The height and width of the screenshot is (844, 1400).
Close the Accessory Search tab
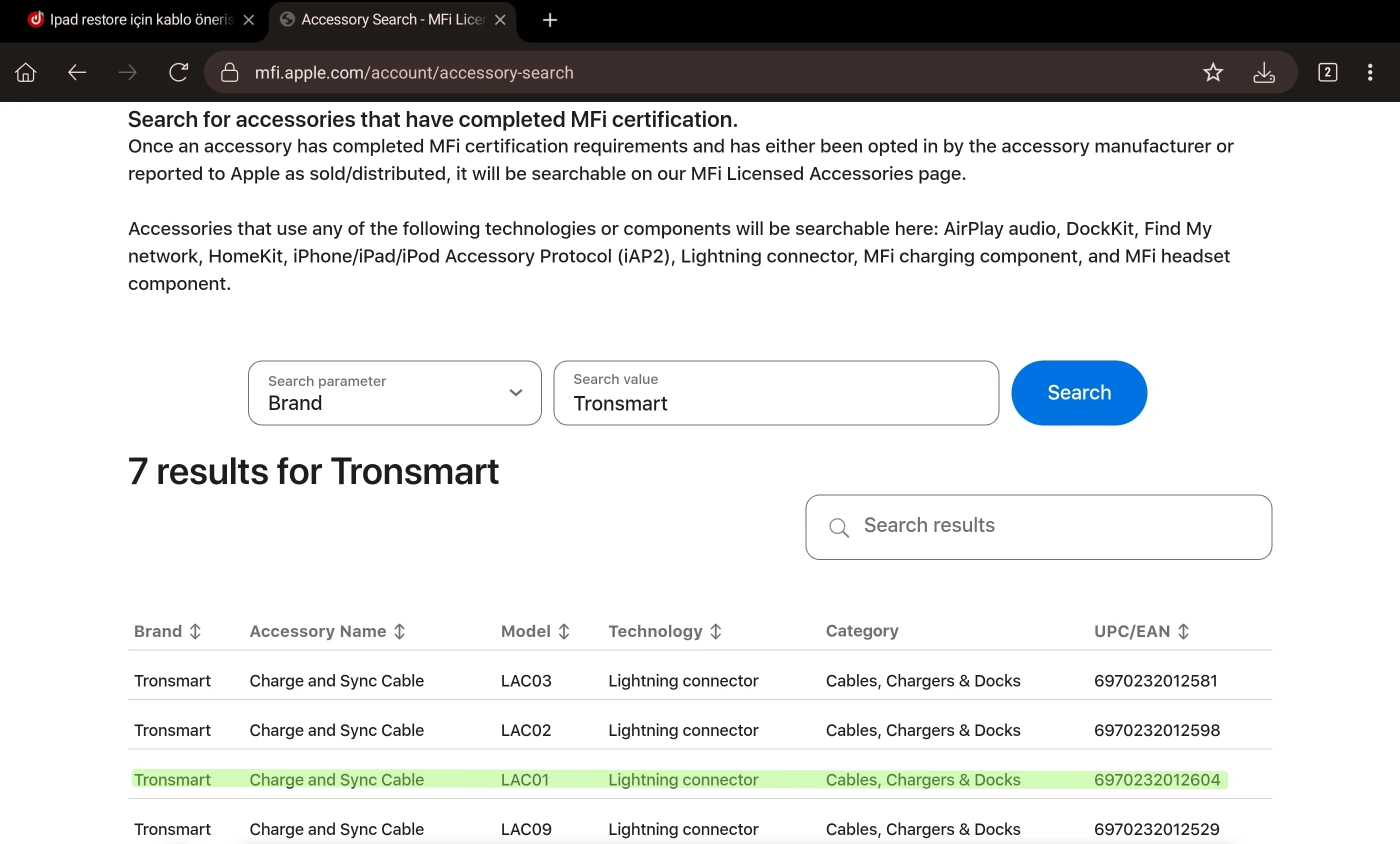pyautogui.click(x=500, y=20)
